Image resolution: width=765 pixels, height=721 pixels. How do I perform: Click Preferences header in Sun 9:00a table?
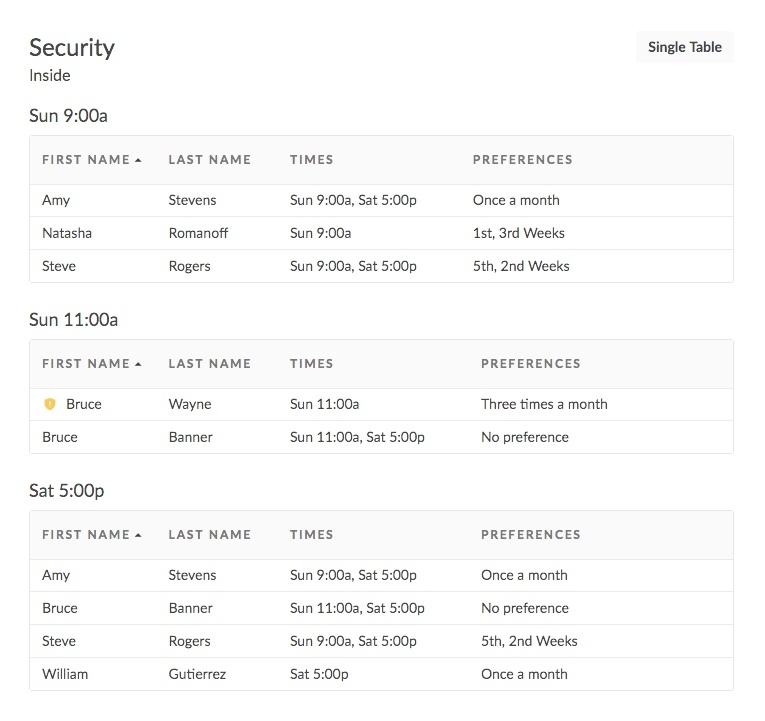pyautogui.click(x=522, y=160)
